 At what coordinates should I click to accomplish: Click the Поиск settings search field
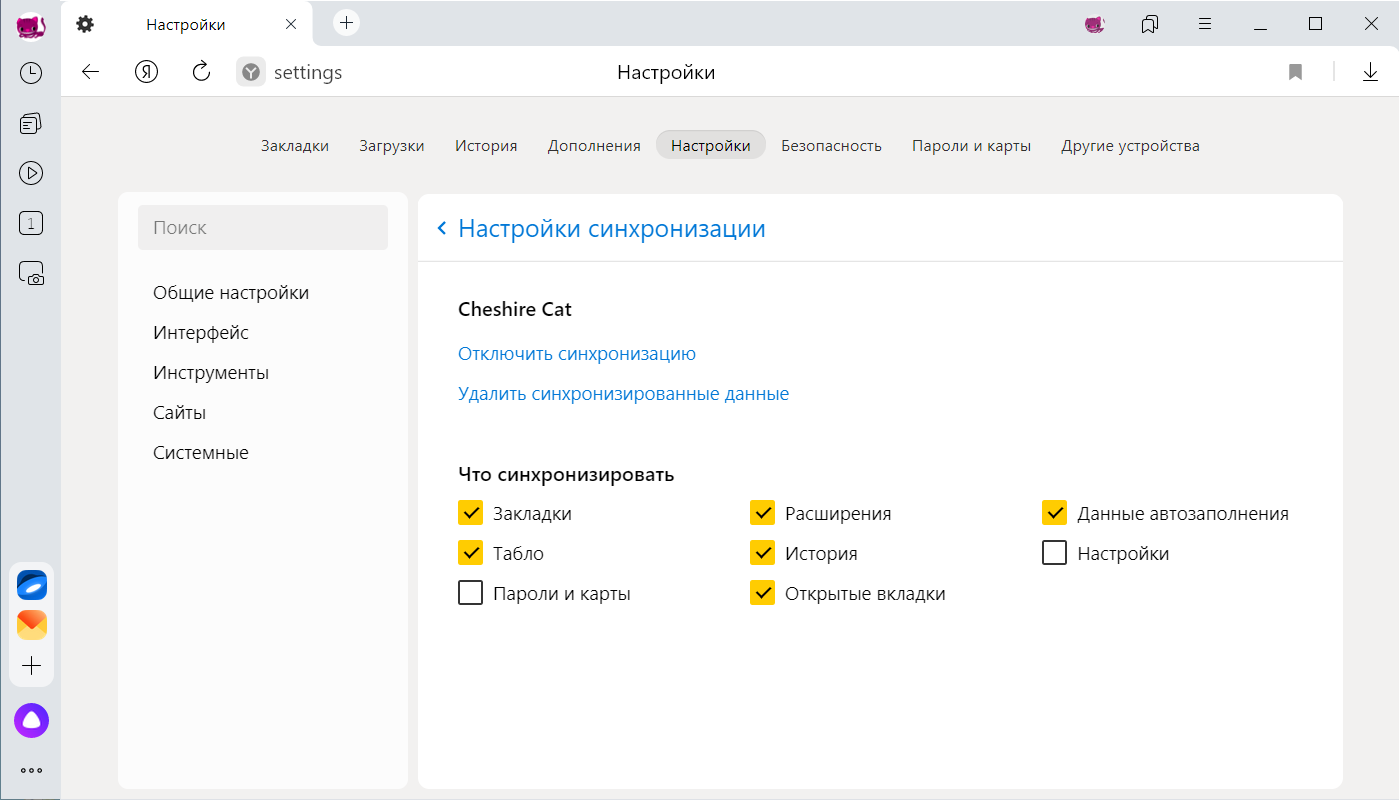(262, 228)
